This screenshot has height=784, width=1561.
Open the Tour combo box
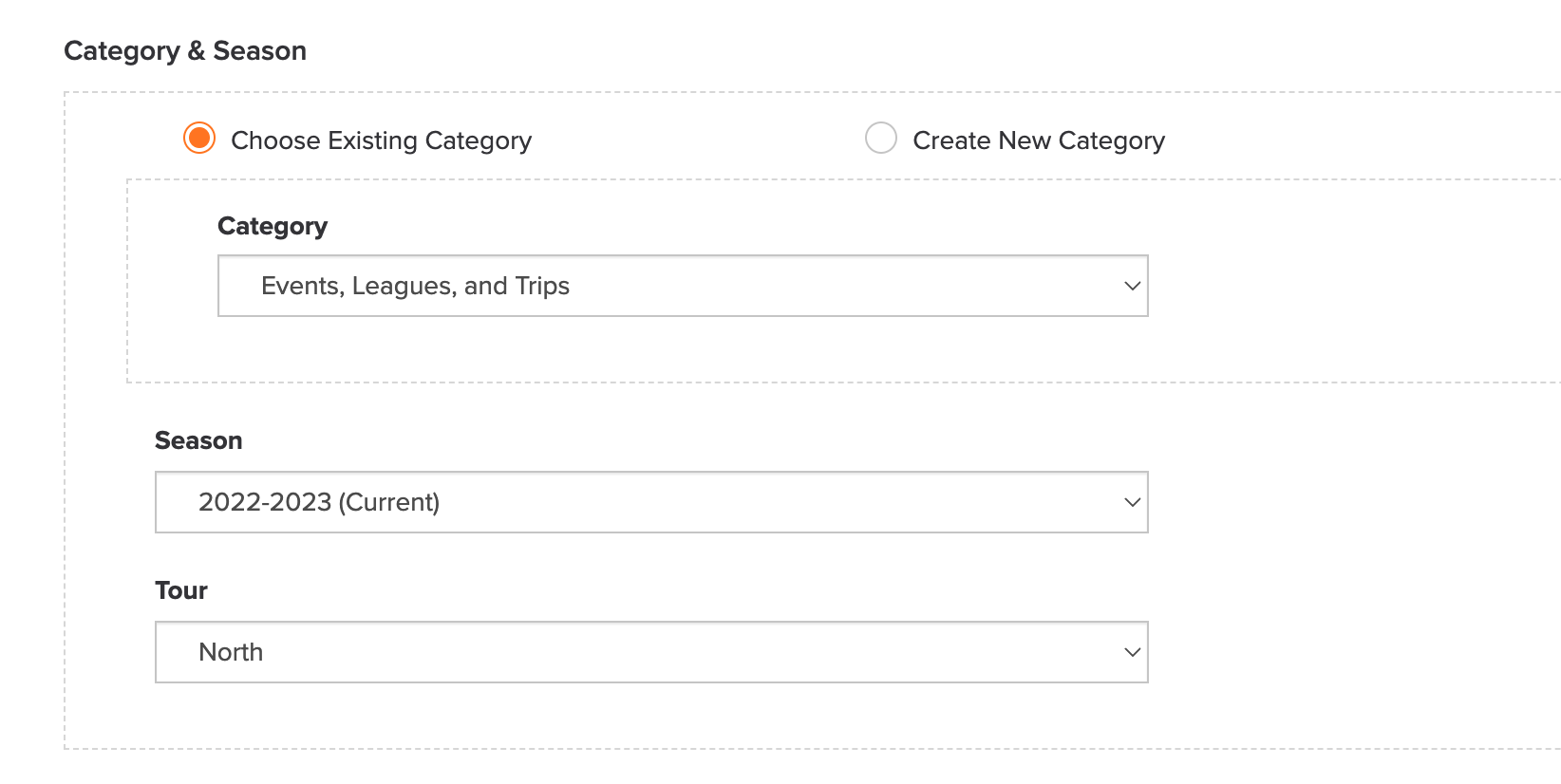(x=651, y=652)
